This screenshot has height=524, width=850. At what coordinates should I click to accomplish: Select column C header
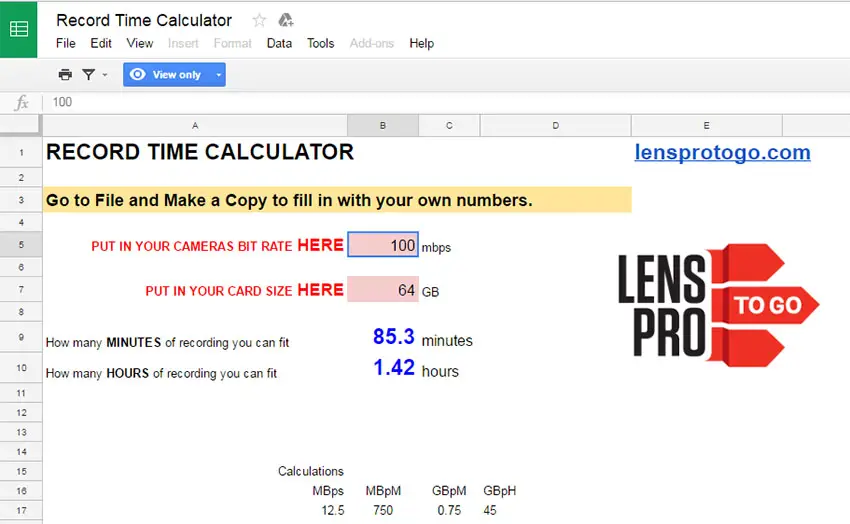[449, 126]
